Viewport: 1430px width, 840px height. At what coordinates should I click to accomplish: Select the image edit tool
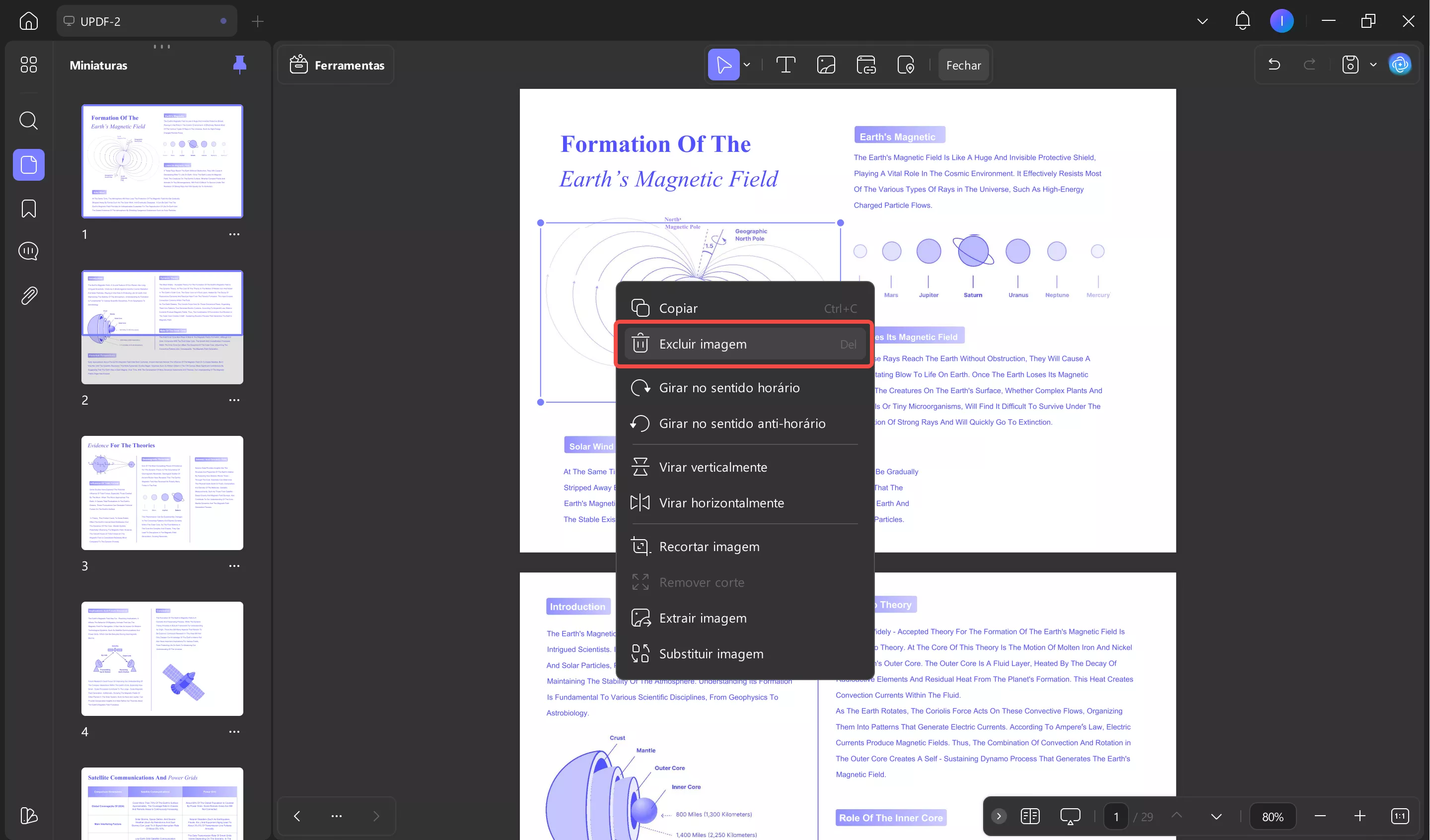[826, 65]
